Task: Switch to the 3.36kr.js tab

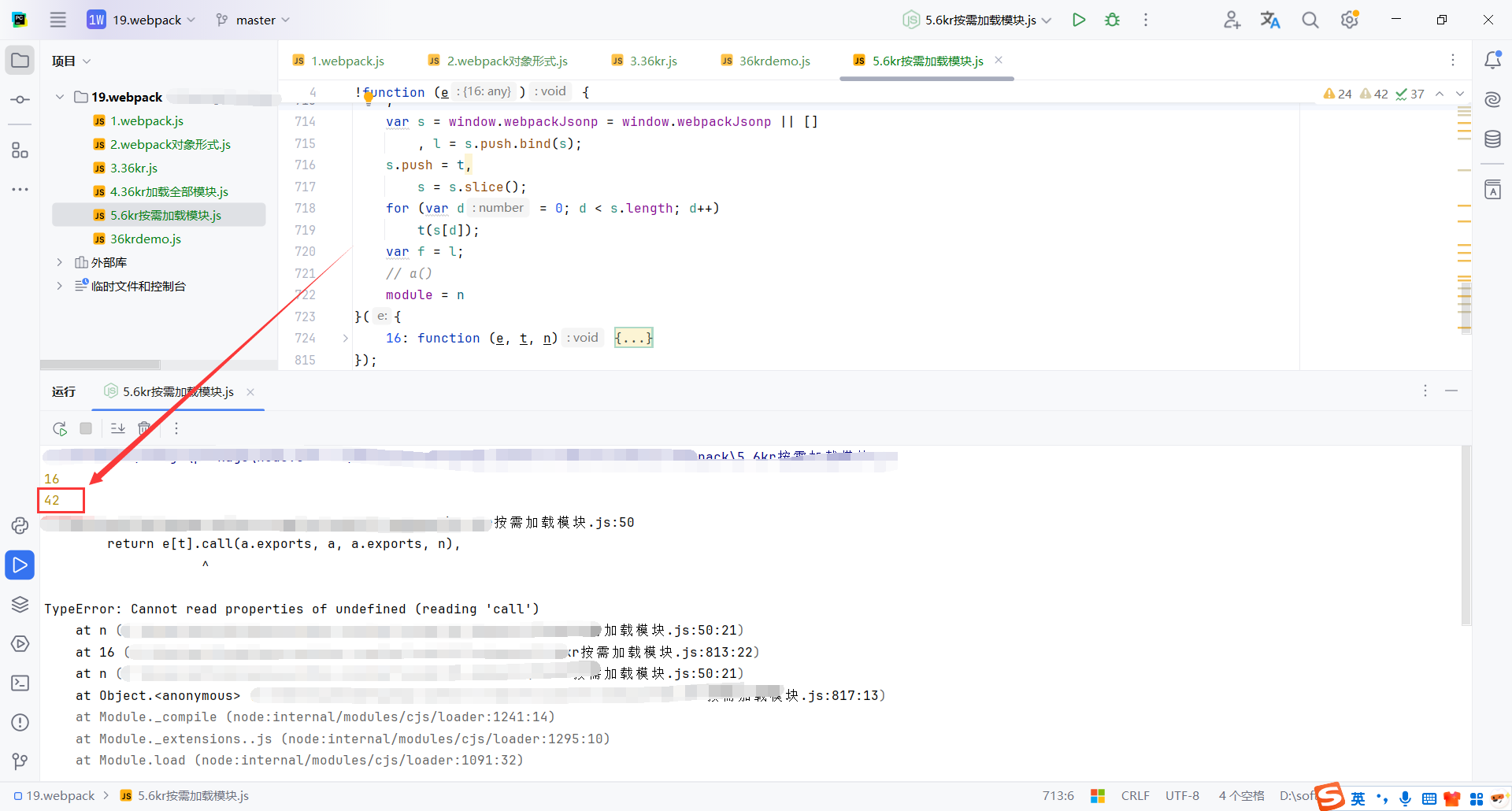Action: (652, 60)
